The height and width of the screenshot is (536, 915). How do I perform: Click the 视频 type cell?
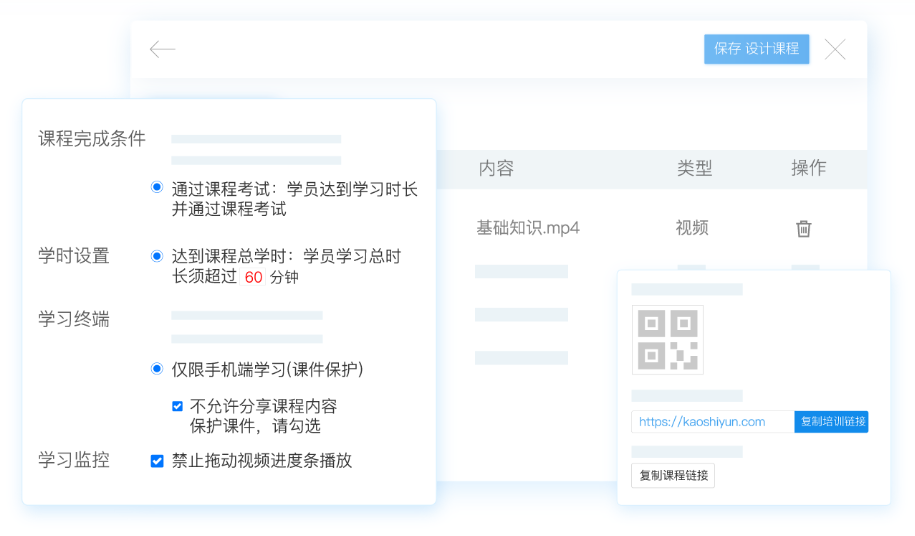tap(692, 228)
